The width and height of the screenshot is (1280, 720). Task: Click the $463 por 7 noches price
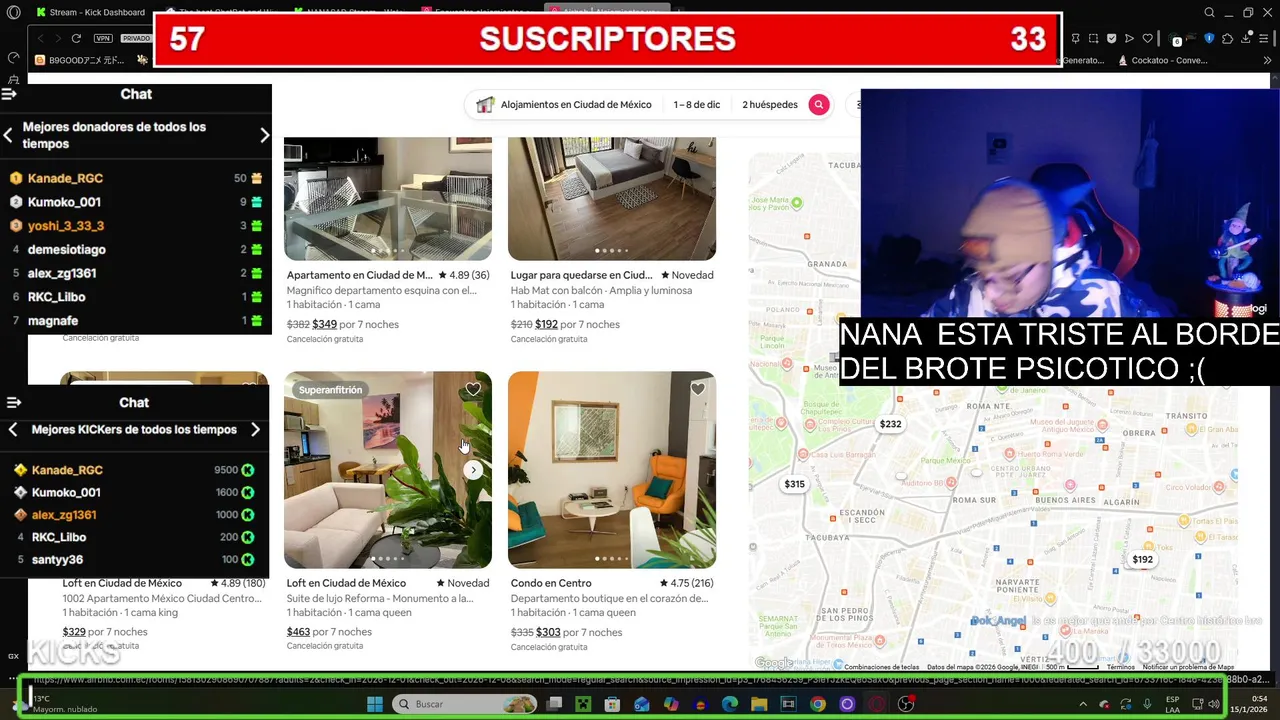329,632
